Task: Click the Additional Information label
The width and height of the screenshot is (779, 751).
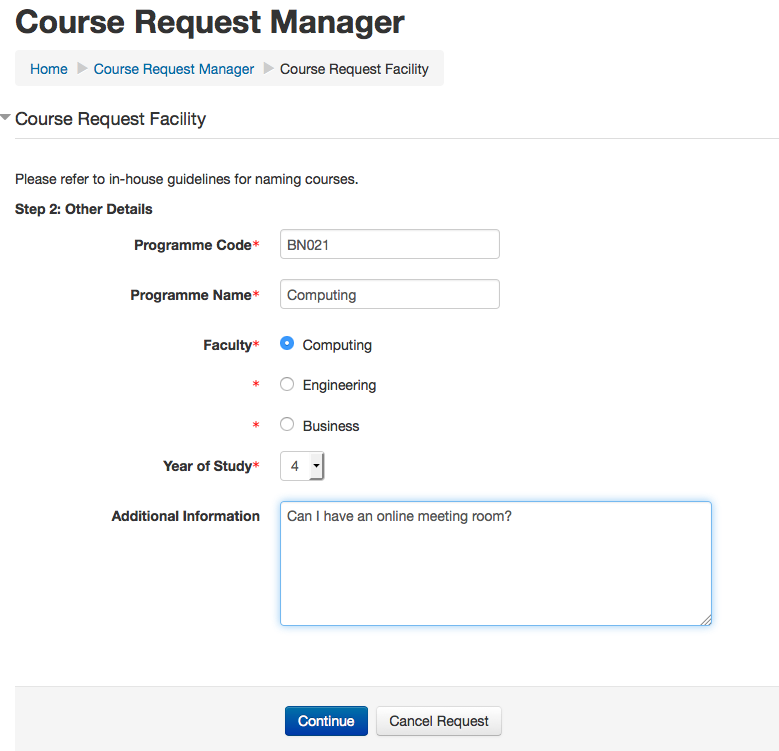Action: click(185, 516)
